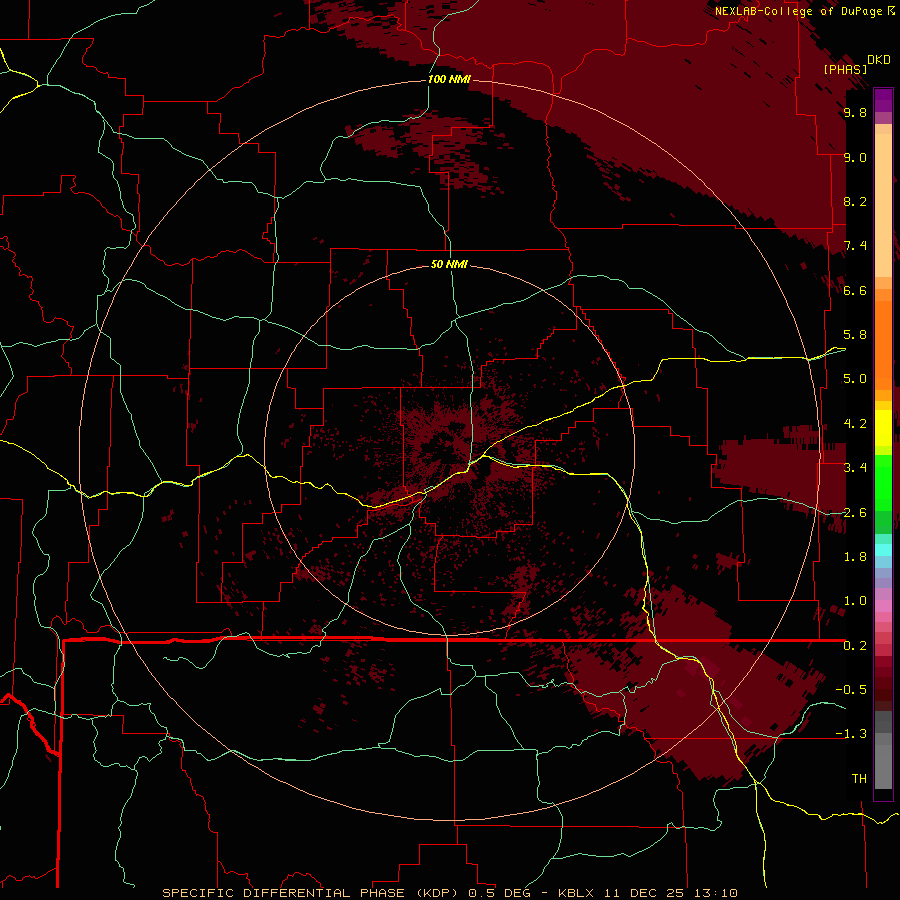Click the 3.4 value on the color scale
Screen dimensions: 900x900
point(855,468)
